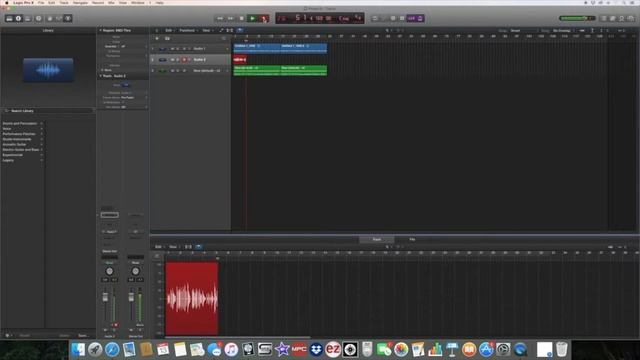The width and height of the screenshot is (640, 360).
Task: Toggle the Editors scissors button
Action: click(x=68, y=18)
